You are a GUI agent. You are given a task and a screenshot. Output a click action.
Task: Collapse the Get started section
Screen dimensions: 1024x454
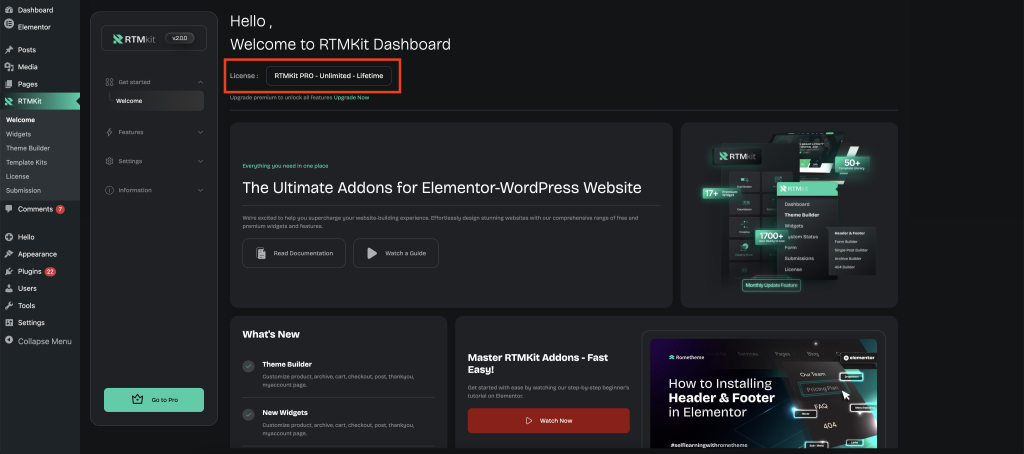[x=200, y=82]
